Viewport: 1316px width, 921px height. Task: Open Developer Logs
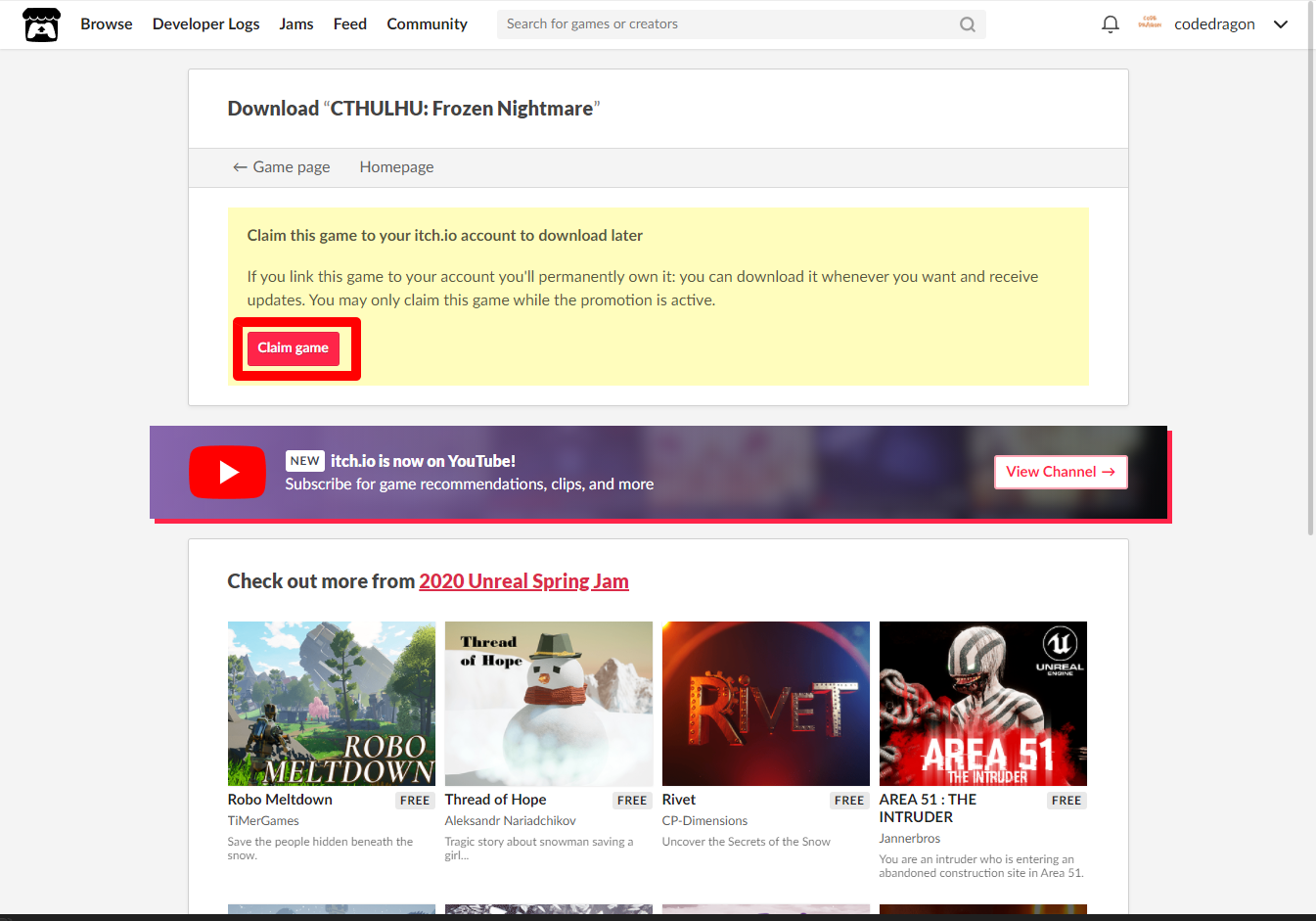pyautogui.click(x=206, y=23)
